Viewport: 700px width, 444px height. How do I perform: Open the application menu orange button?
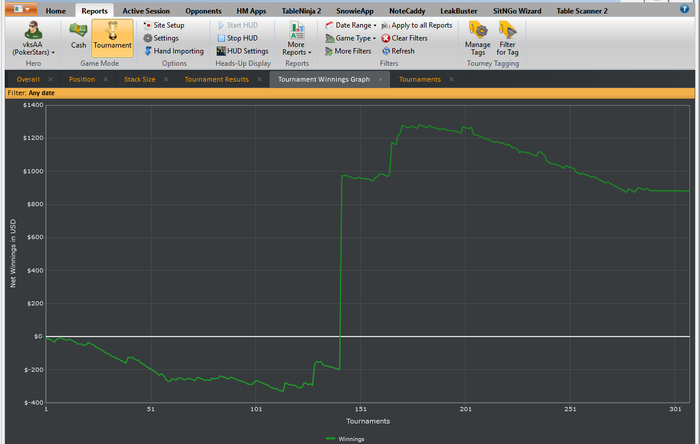21,9
